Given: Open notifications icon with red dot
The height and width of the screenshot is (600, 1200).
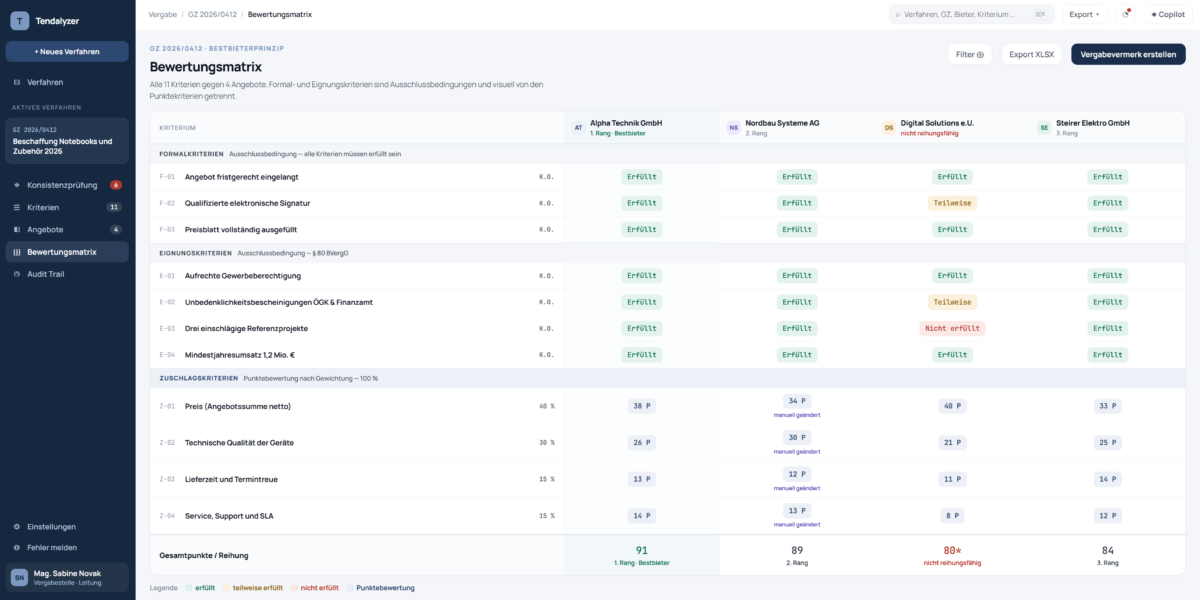Looking at the screenshot, I should (x=1126, y=14).
